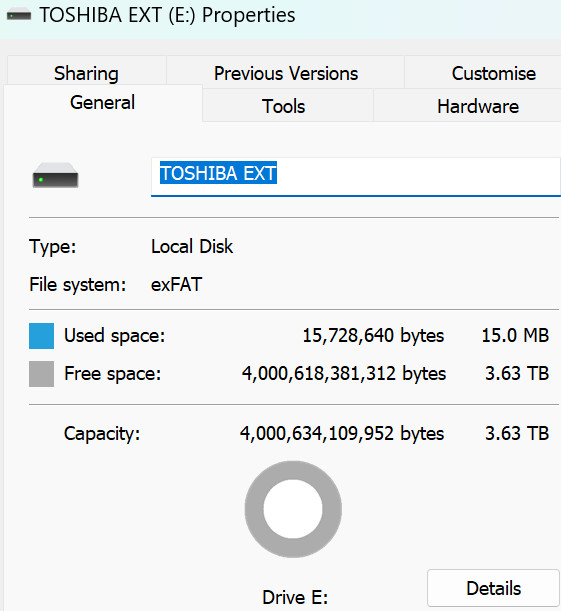Select the General tab
Viewport: 561px width, 611px height.
103,102
